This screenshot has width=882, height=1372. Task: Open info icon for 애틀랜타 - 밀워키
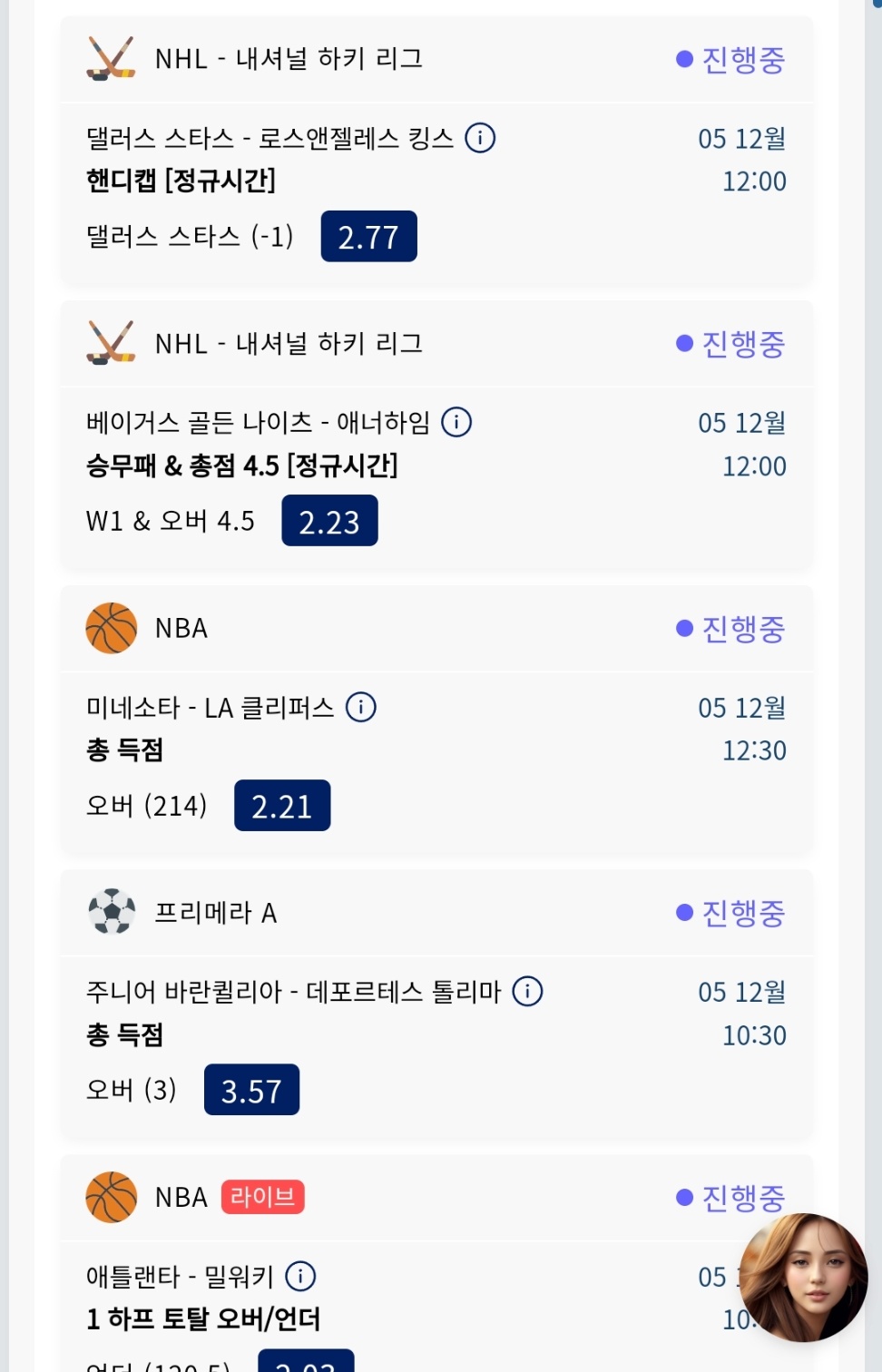[x=300, y=1276]
